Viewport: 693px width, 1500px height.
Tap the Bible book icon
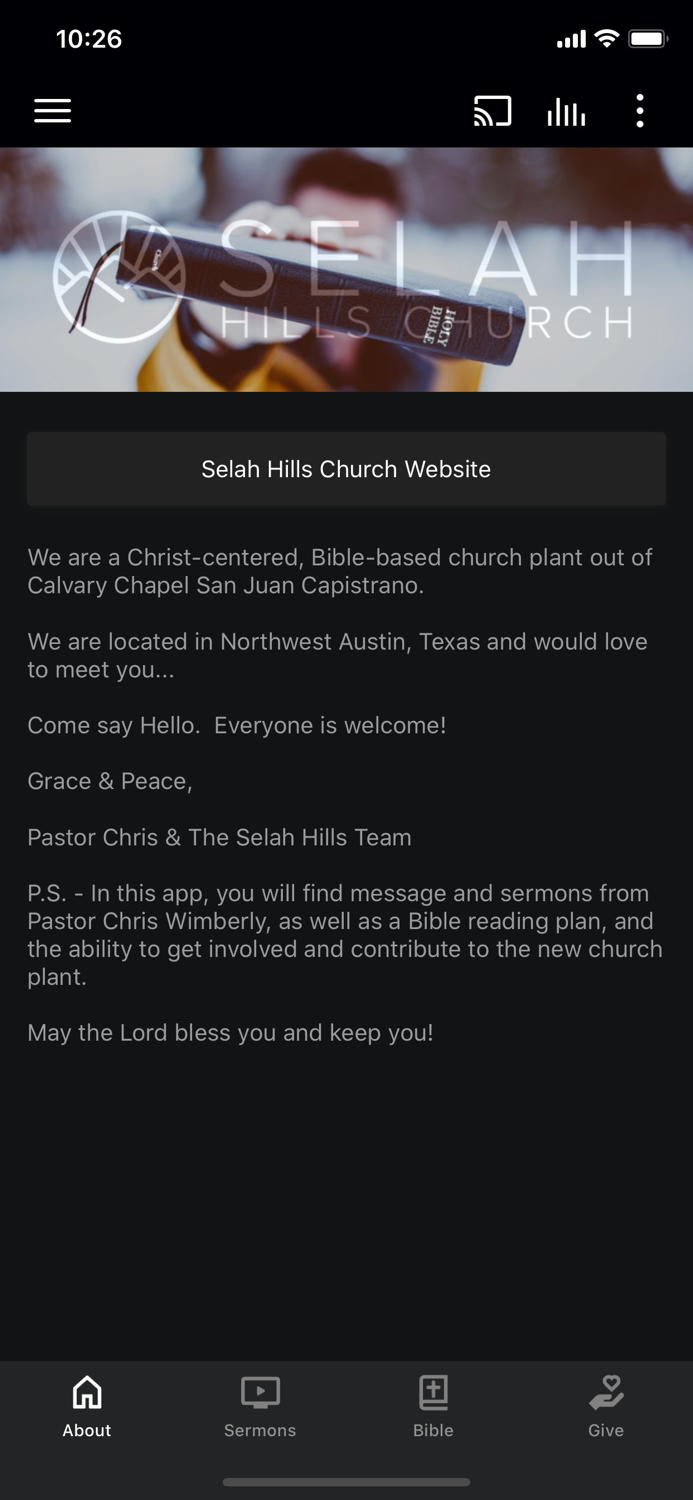pyautogui.click(x=433, y=1390)
